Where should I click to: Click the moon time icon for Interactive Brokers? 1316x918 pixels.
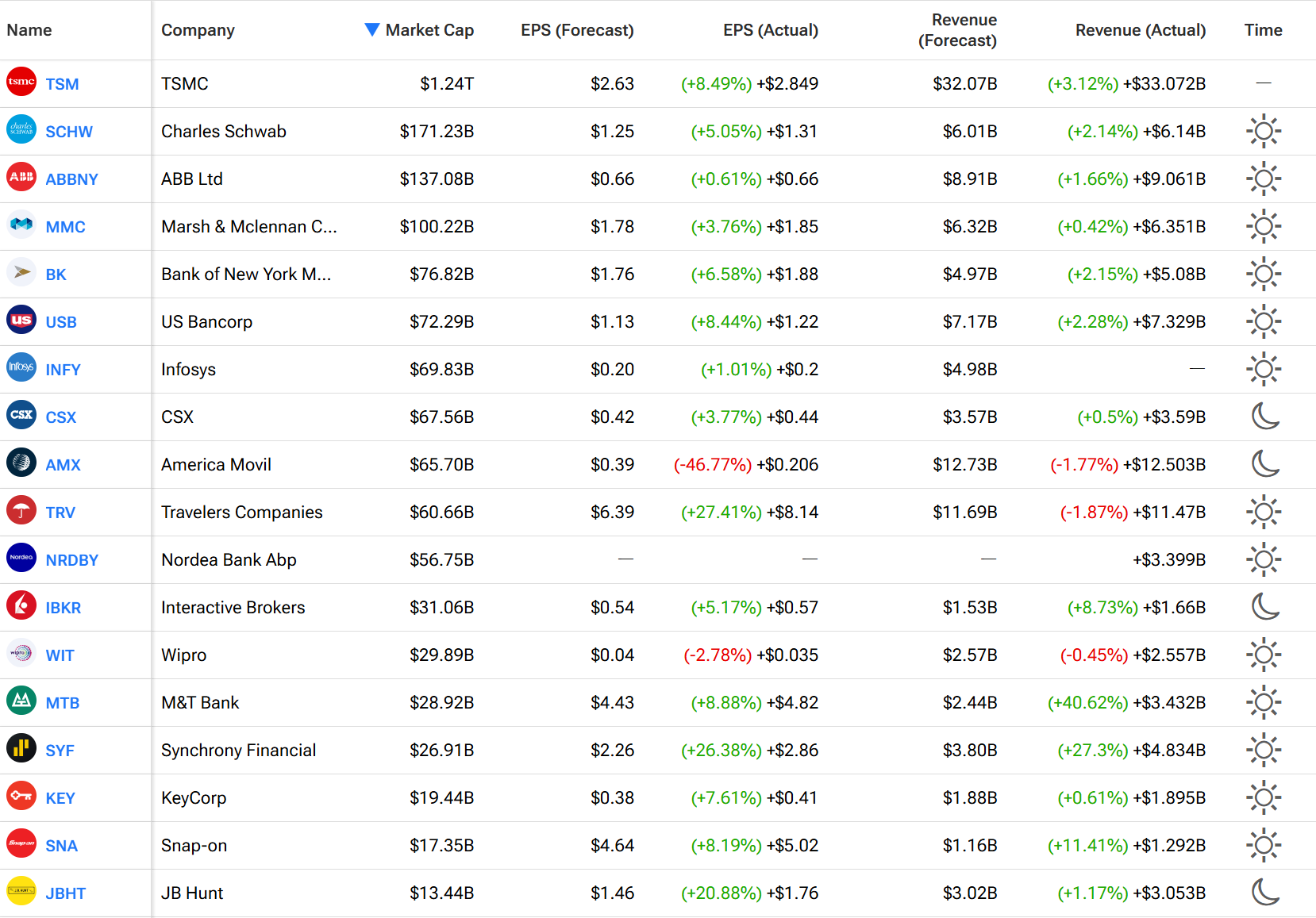tap(1264, 607)
